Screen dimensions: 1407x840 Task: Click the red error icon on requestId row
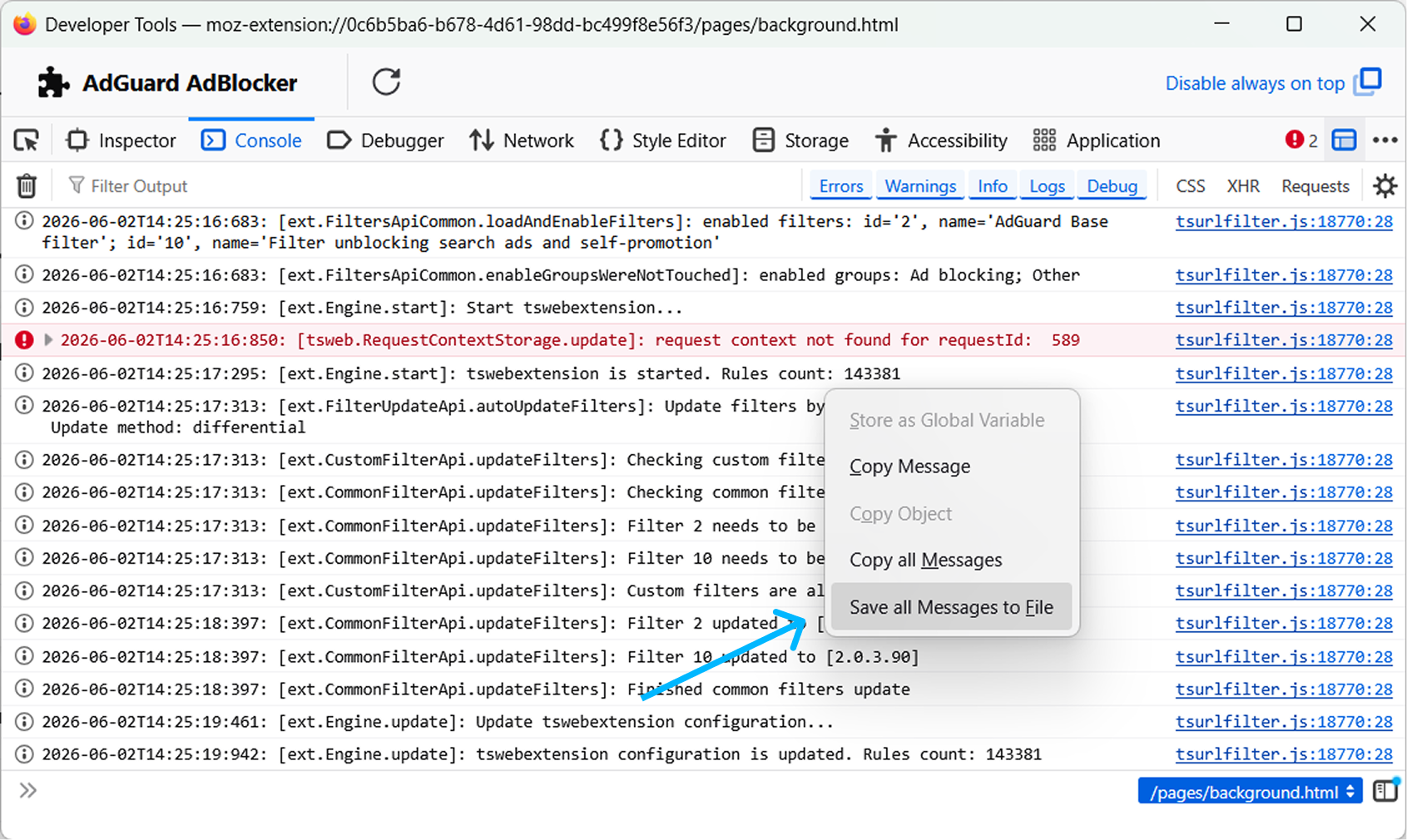click(24, 340)
